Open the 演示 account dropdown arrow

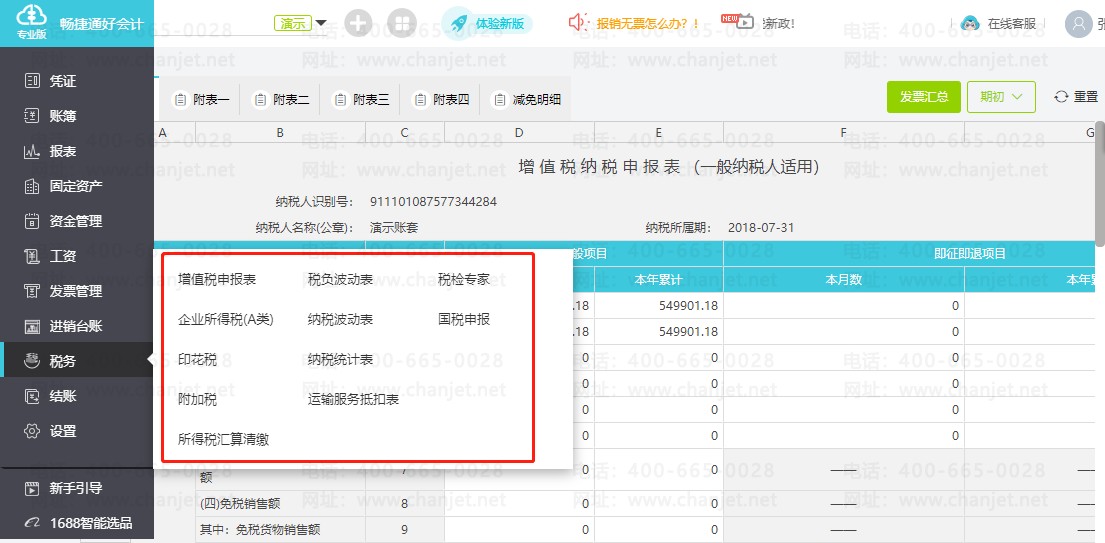click(x=321, y=23)
